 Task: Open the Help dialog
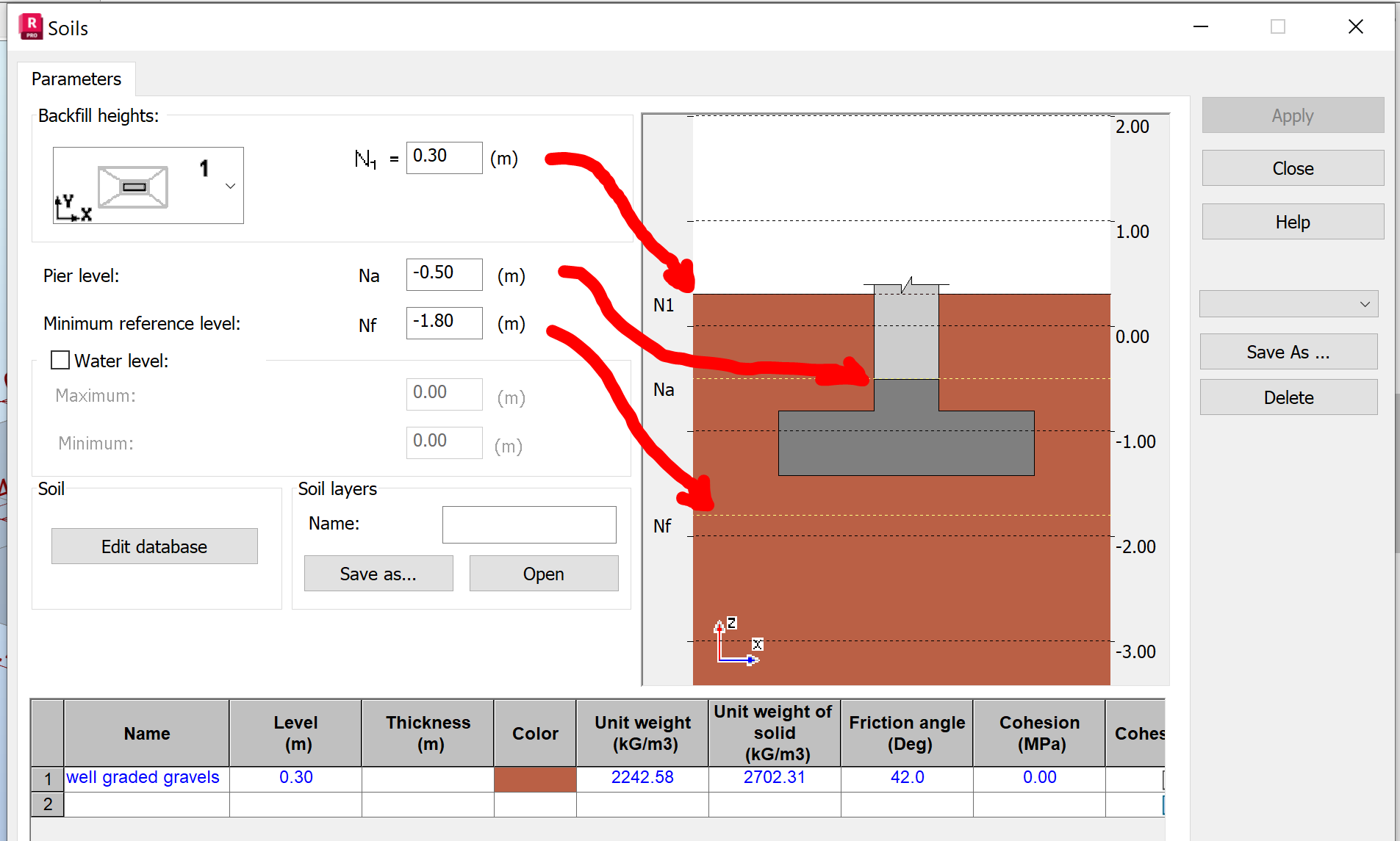[1292, 221]
